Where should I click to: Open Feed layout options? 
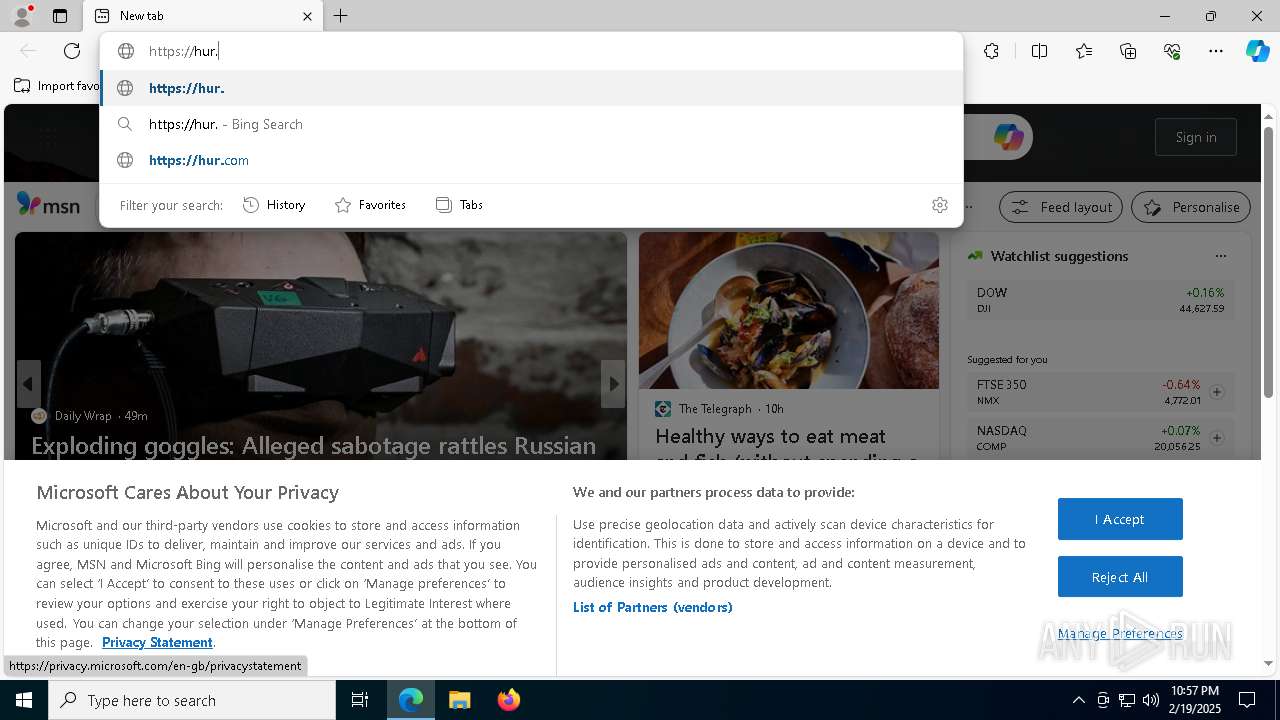[x=1061, y=207]
